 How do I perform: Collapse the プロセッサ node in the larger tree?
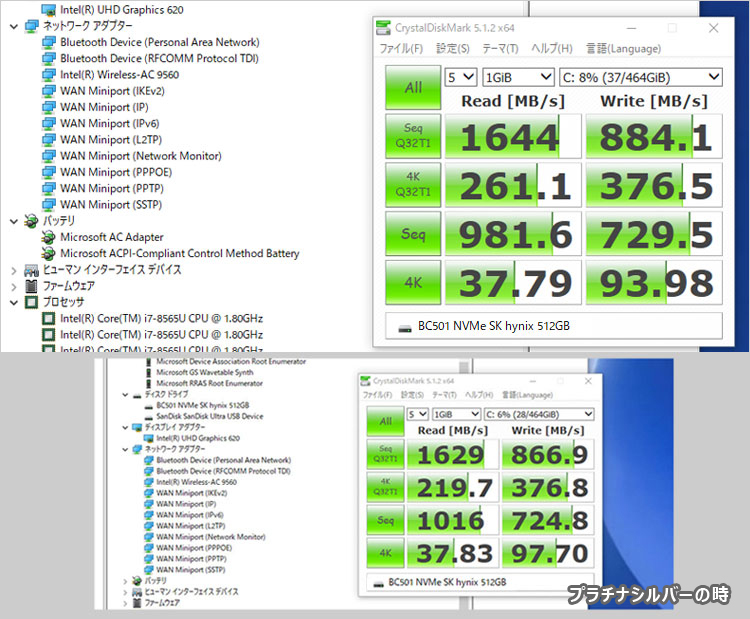click(x=14, y=303)
